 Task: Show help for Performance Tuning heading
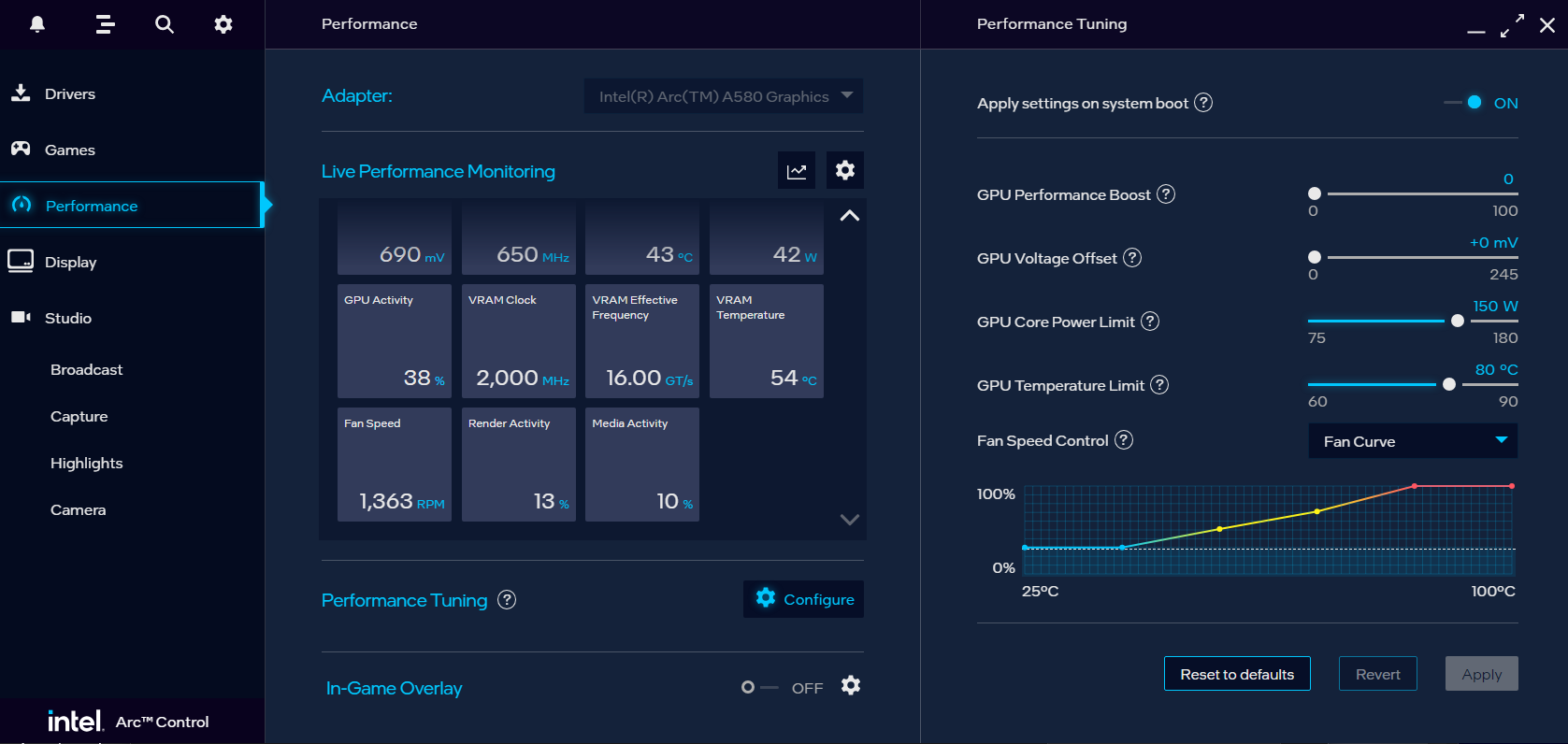pyautogui.click(x=507, y=600)
